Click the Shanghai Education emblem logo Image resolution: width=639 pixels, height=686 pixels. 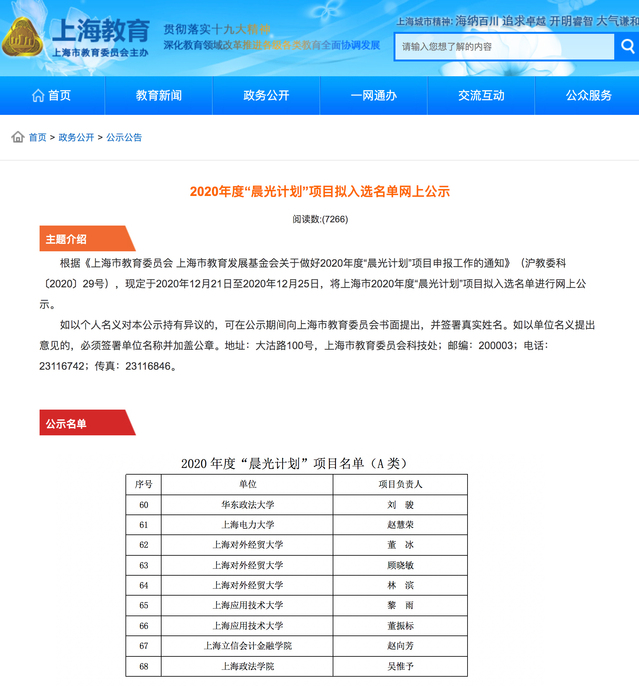(x=23, y=37)
